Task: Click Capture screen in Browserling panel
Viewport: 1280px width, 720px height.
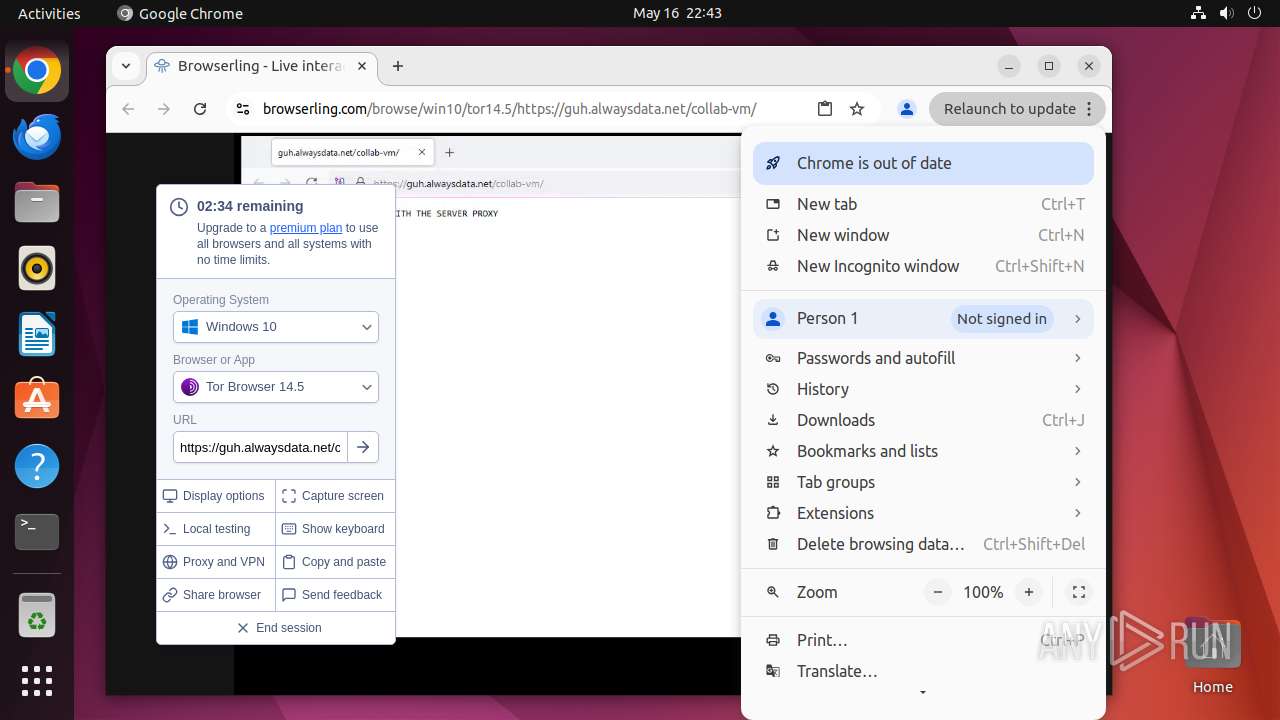Action: [x=335, y=496]
